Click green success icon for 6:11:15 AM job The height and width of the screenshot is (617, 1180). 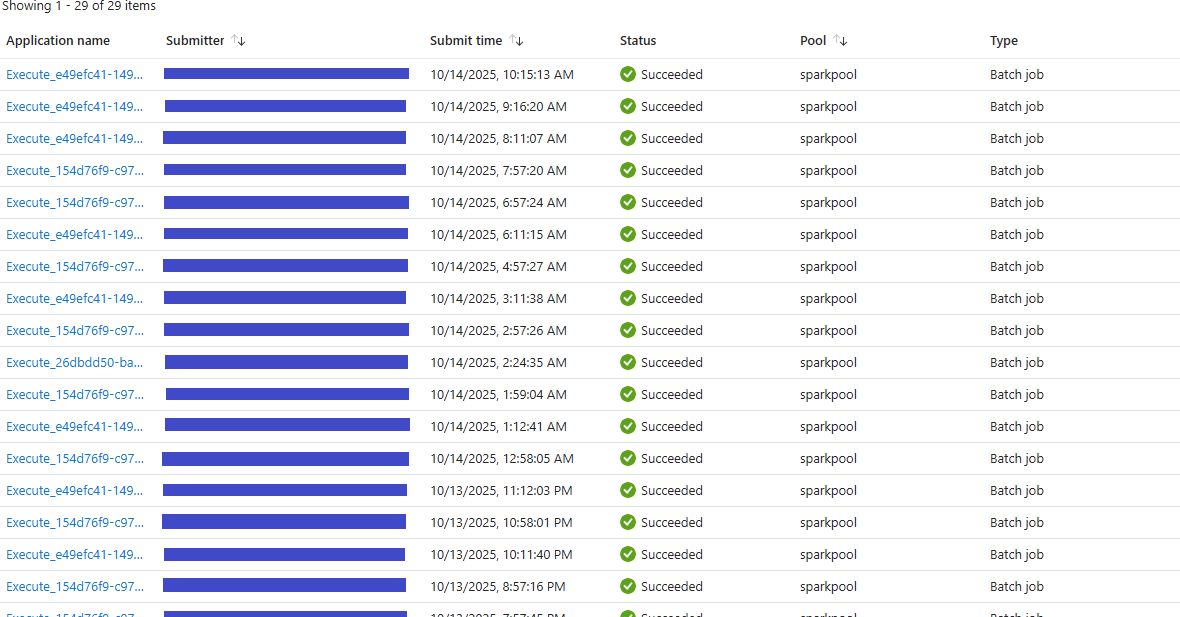coord(628,234)
